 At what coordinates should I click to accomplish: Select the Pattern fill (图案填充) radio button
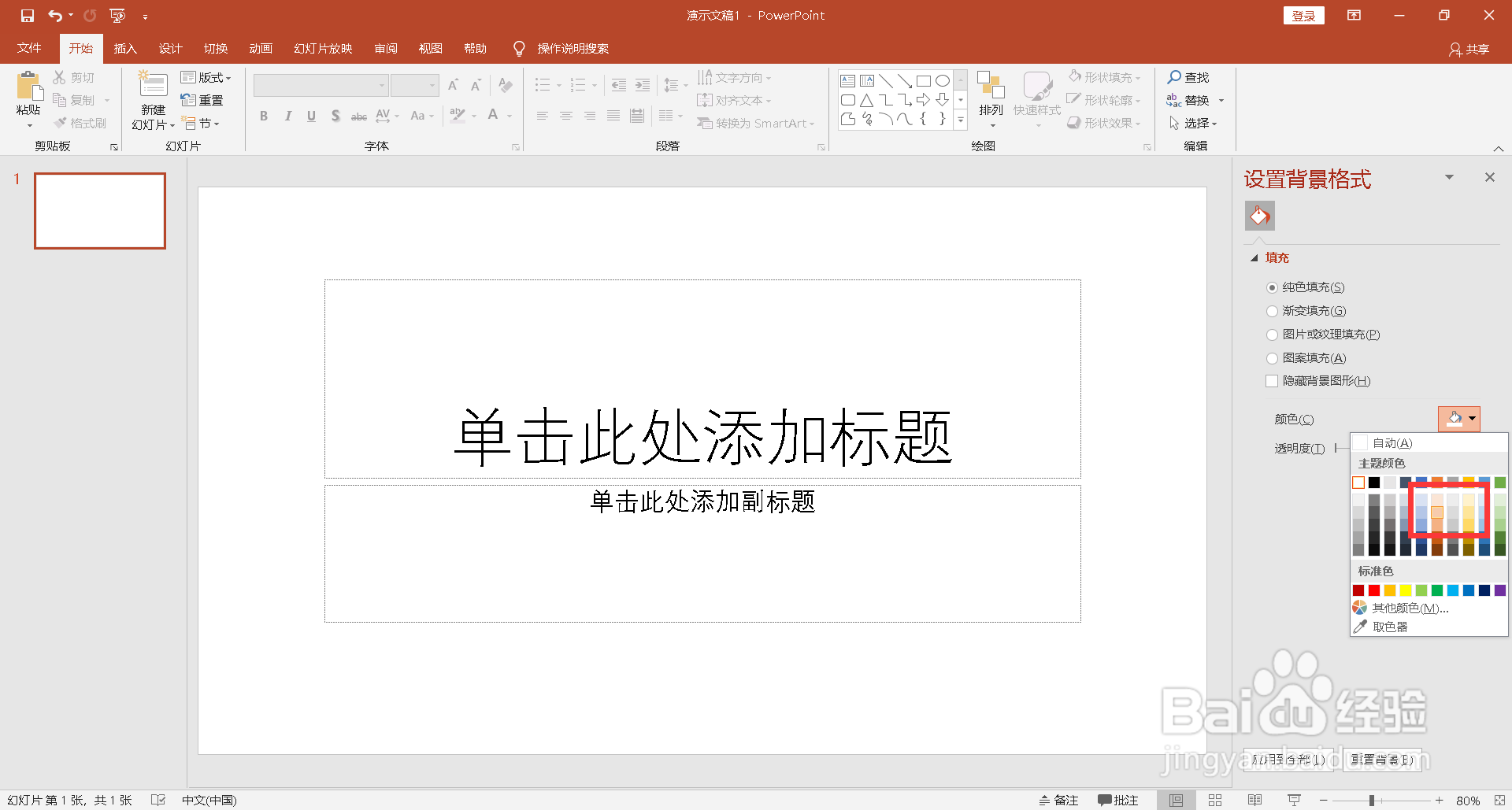coord(1272,358)
